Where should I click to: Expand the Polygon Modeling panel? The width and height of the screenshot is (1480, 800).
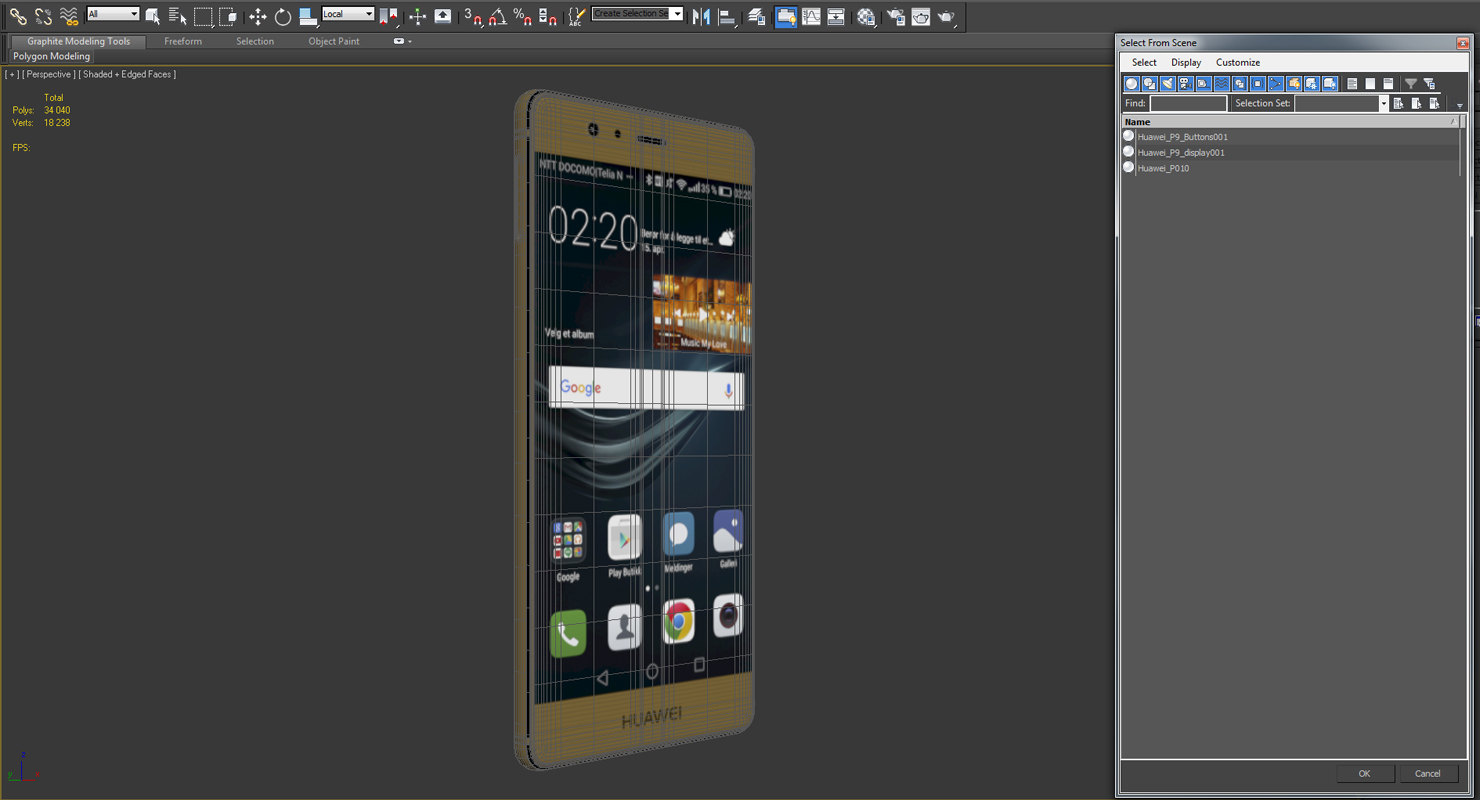[x=52, y=56]
